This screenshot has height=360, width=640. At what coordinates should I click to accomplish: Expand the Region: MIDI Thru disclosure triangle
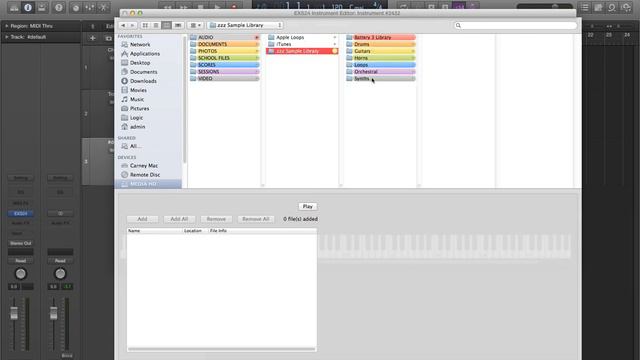pyautogui.click(x=7, y=26)
